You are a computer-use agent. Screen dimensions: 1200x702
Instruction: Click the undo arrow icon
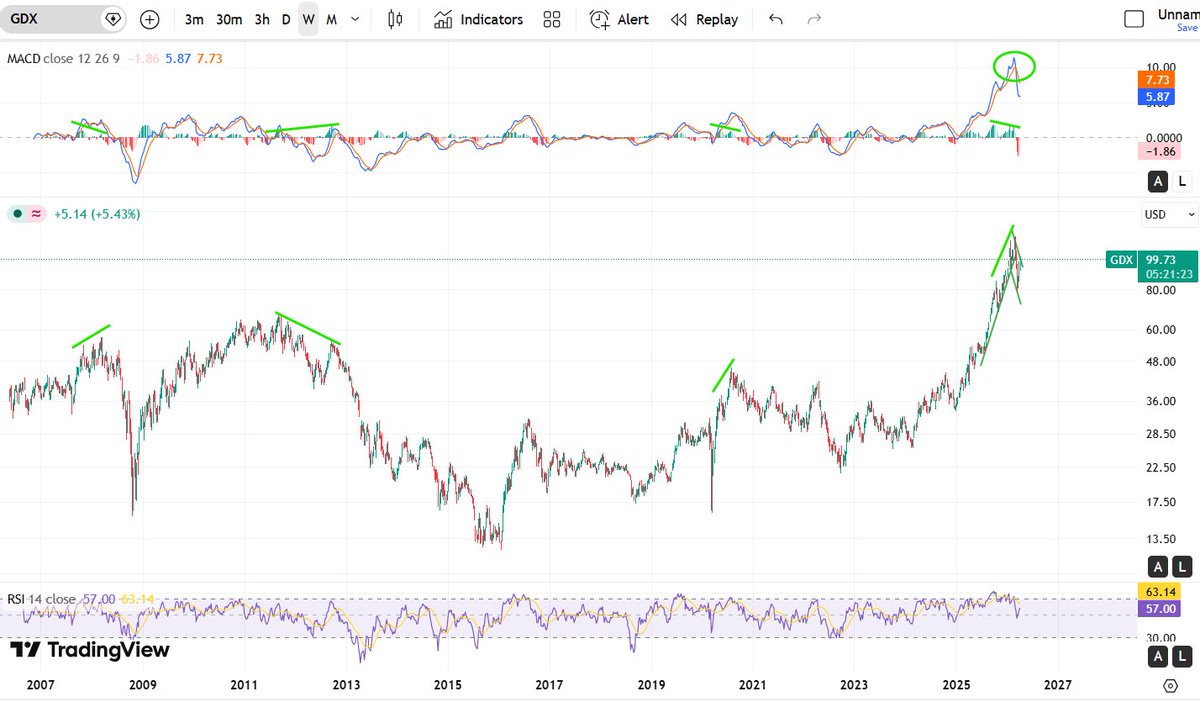(x=776, y=19)
